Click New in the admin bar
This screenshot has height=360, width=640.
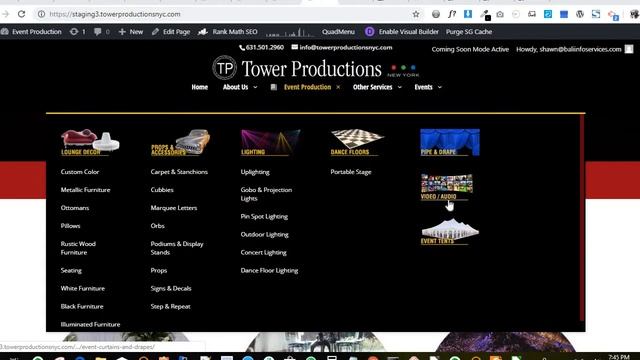136,31
